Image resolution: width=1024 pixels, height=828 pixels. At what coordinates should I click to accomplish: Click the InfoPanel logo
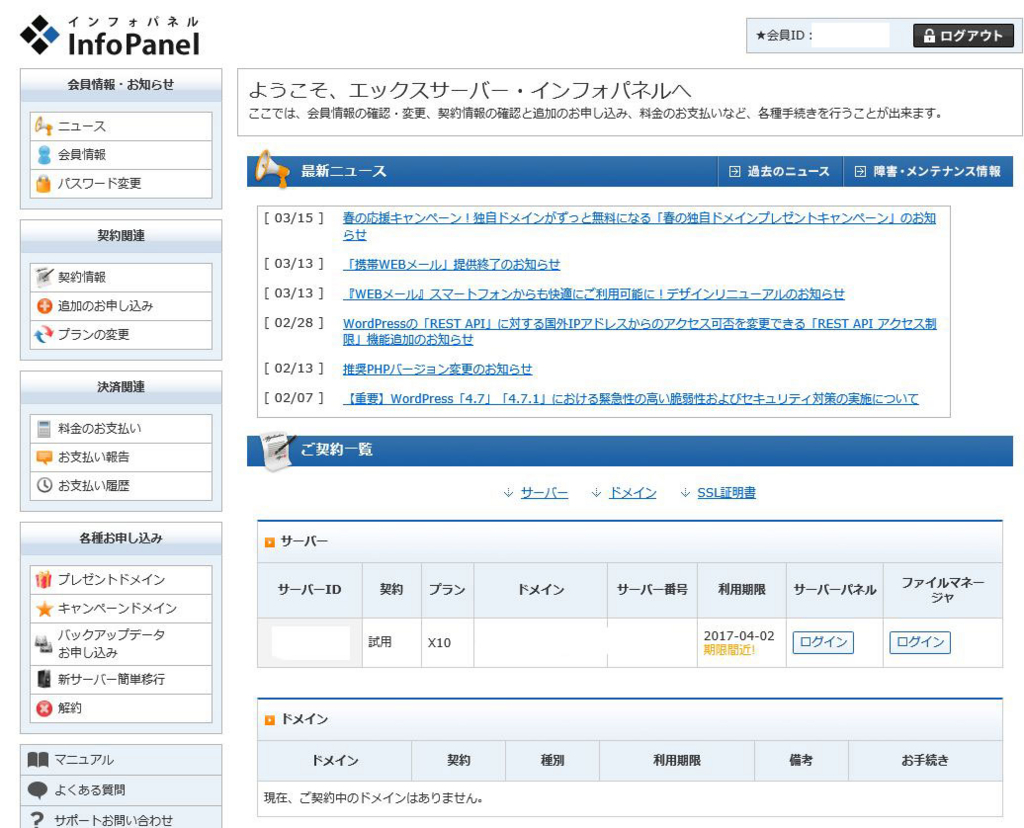coord(110,36)
